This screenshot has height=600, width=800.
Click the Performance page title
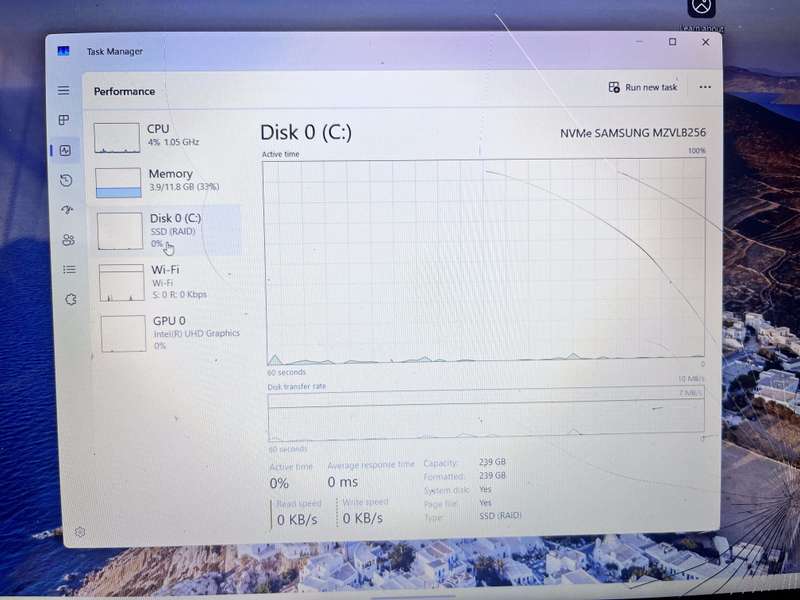(x=124, y=91)
